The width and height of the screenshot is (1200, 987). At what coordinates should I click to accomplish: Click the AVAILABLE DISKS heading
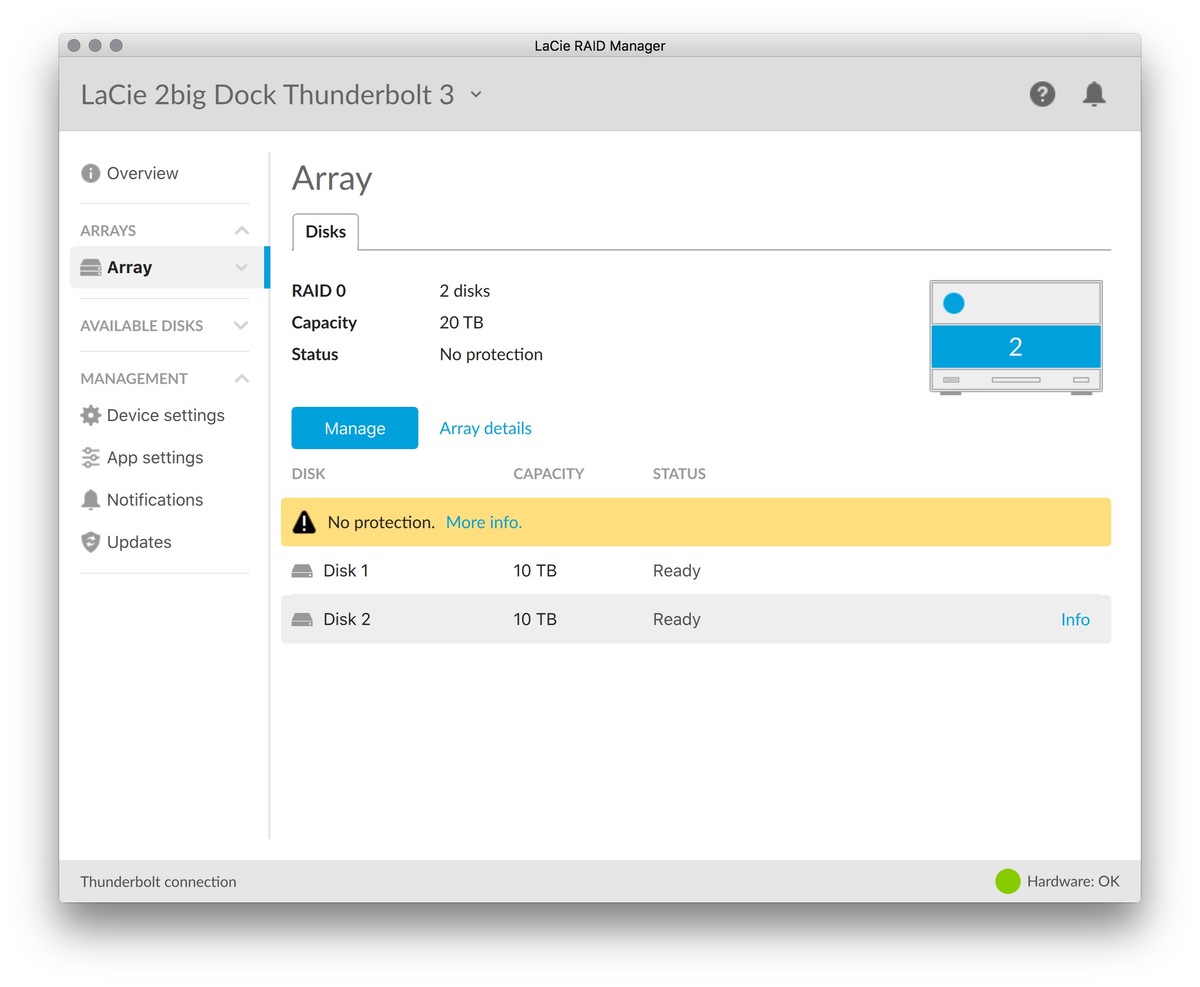point(141,326)
